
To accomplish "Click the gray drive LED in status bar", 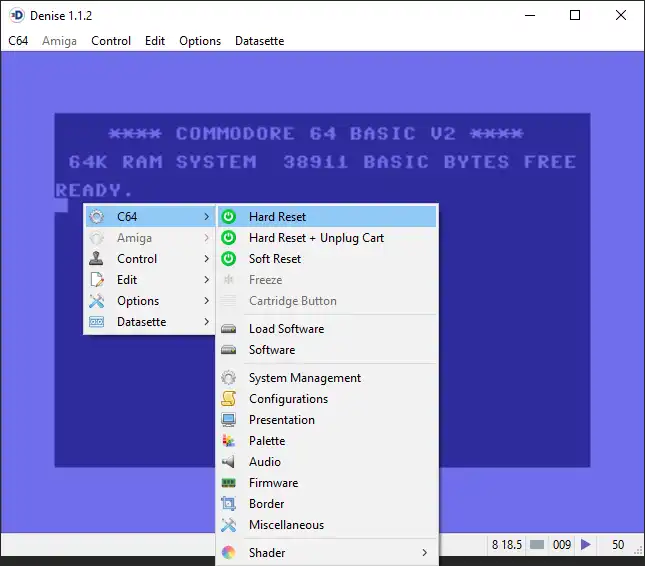I will click(x=537, y=545).
